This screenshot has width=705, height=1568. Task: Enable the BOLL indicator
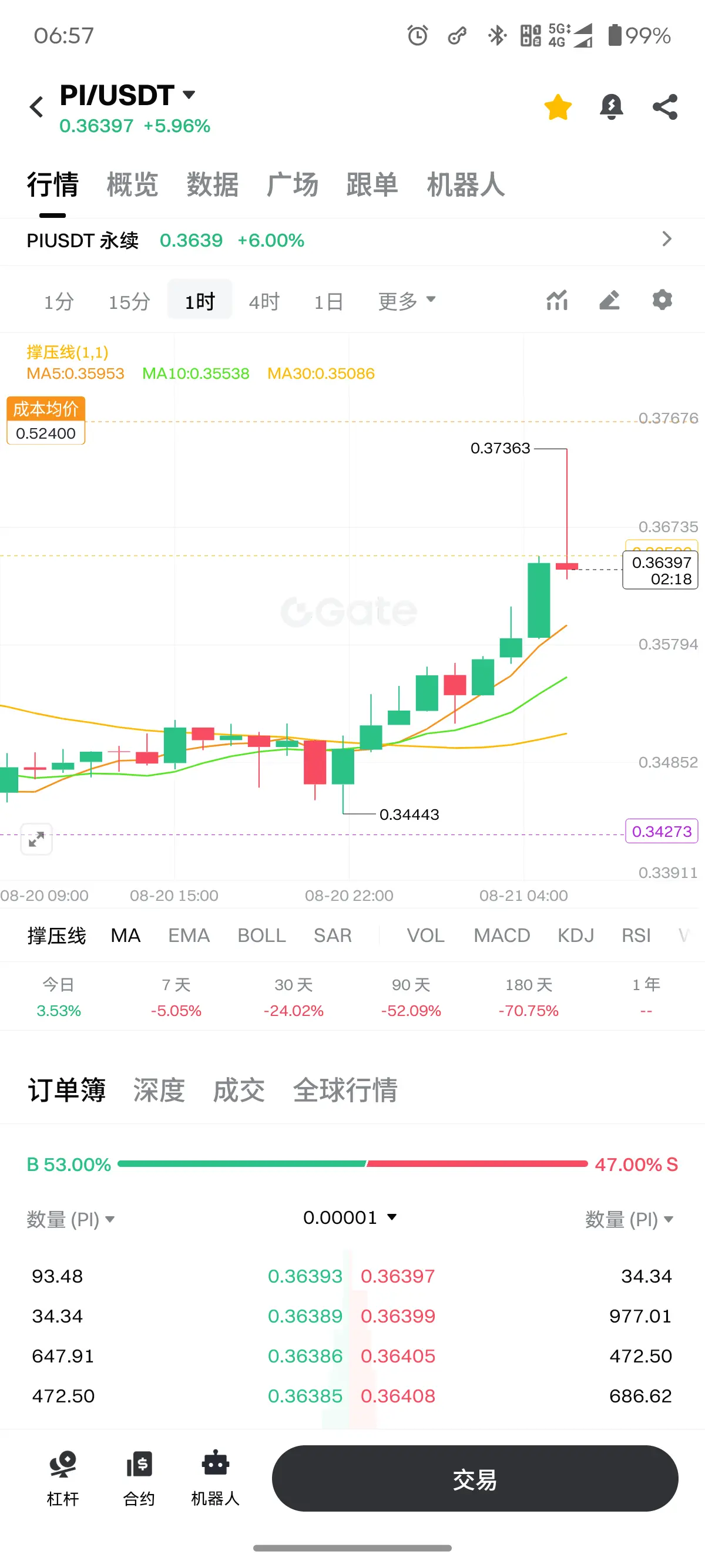pyautogui.click(x=262, y=936)
